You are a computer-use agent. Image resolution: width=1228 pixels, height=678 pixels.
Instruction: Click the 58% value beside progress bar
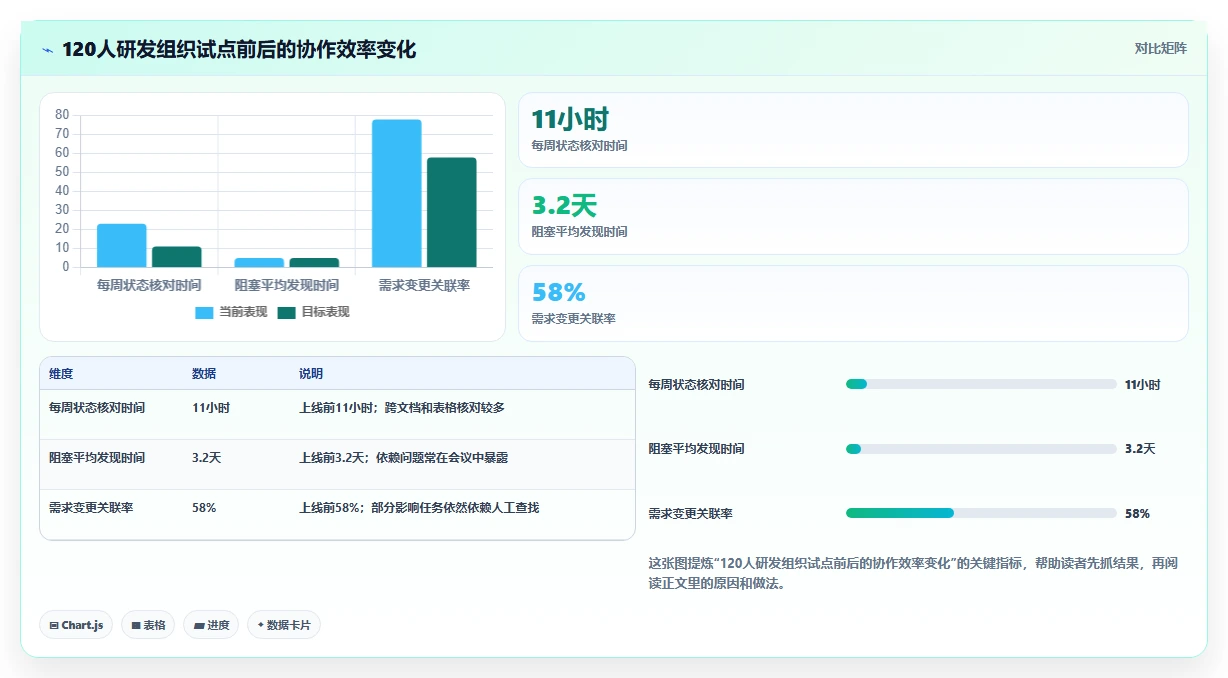pyautogui.click(x=1137, y=513)
